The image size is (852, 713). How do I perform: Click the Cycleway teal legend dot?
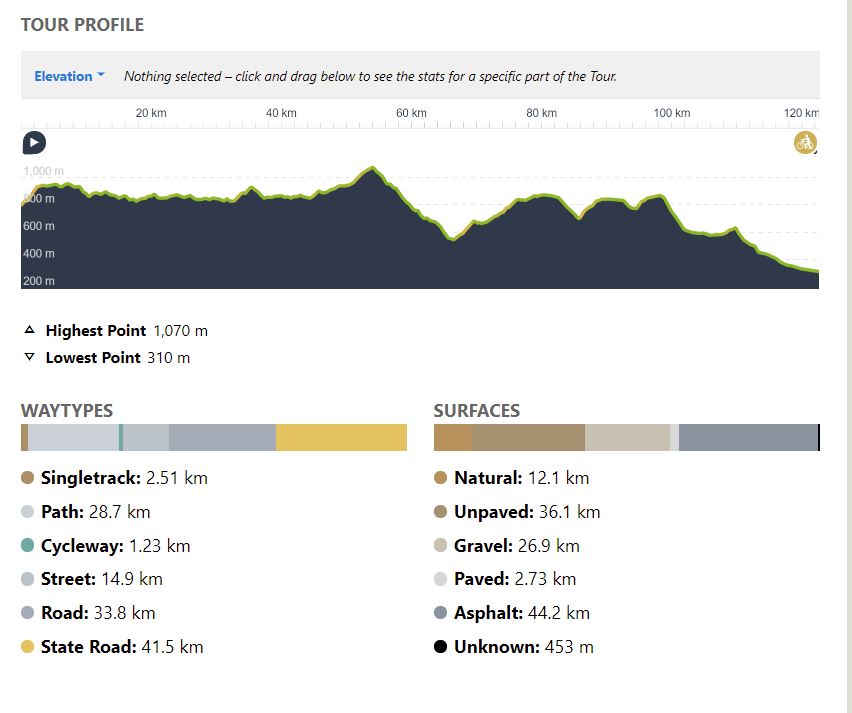[28, 546]
